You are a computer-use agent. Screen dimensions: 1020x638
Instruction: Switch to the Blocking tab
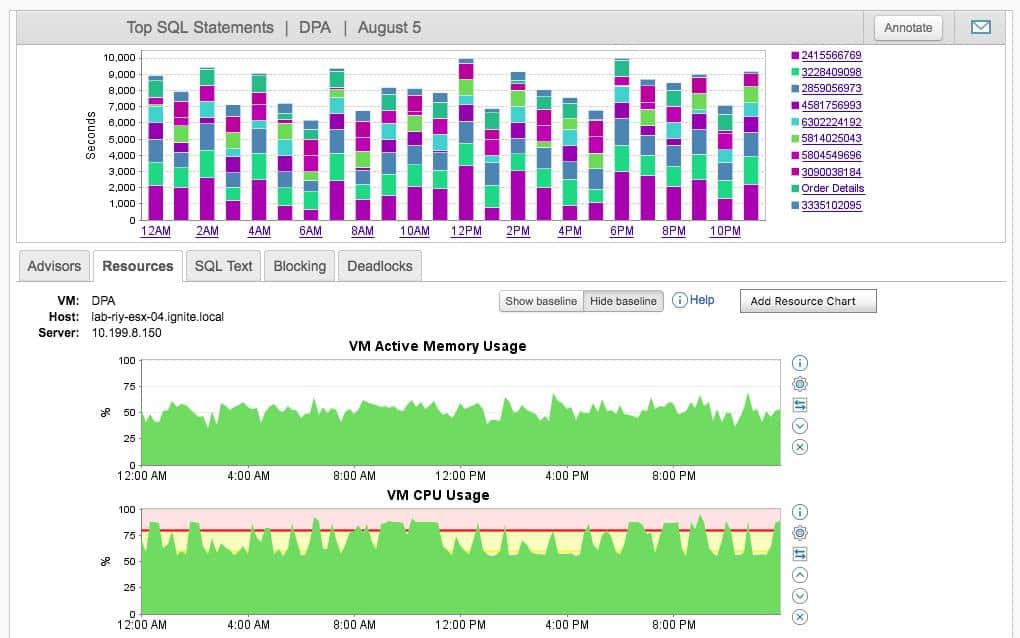click(299, 266)
